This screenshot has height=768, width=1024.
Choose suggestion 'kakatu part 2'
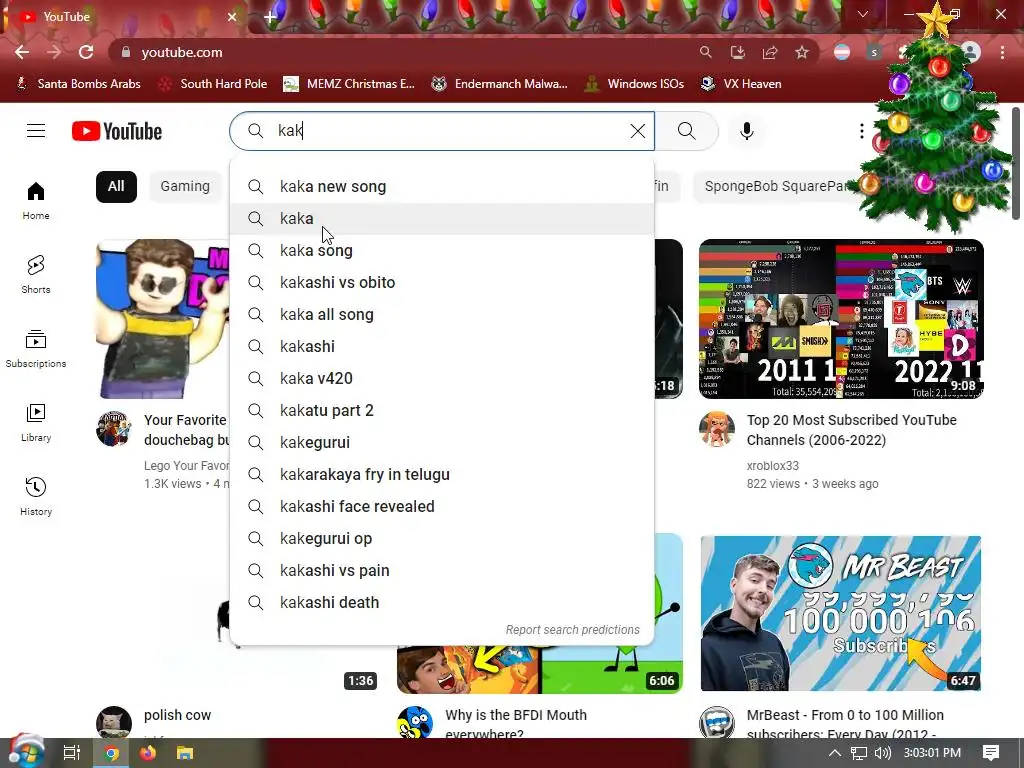click(442, 411)
